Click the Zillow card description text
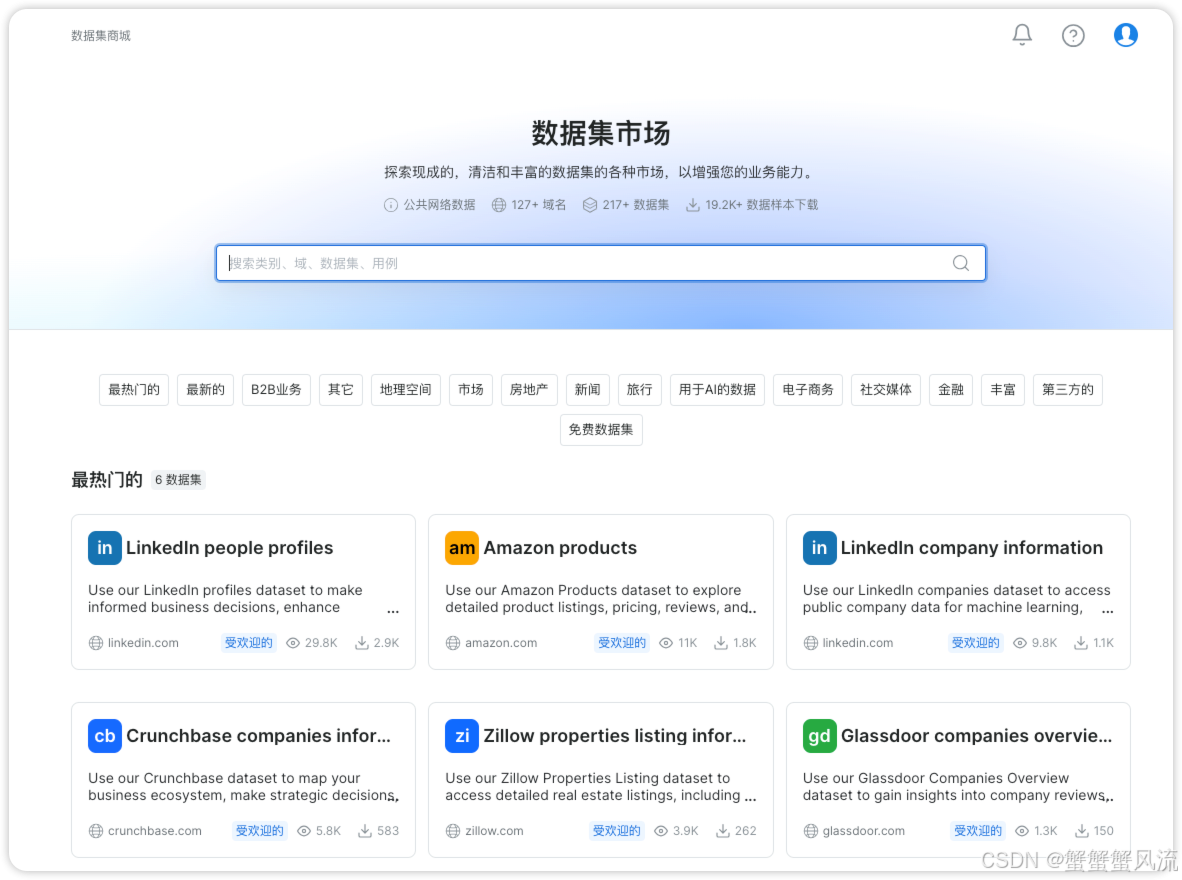The width and height of the screenshot is (1182, 880). [600, 786]
